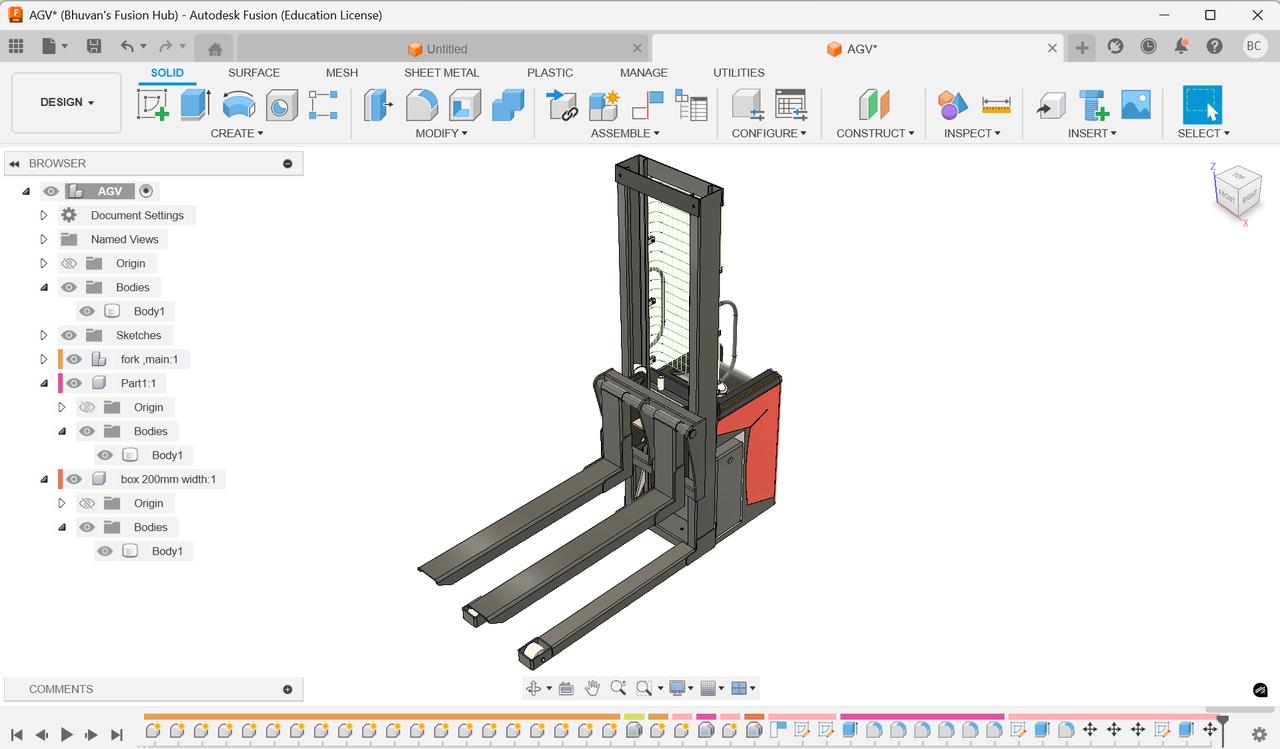Click the Joint tool in Assemble
This screenshot has width=1280, height=749.
click(563, 104)
